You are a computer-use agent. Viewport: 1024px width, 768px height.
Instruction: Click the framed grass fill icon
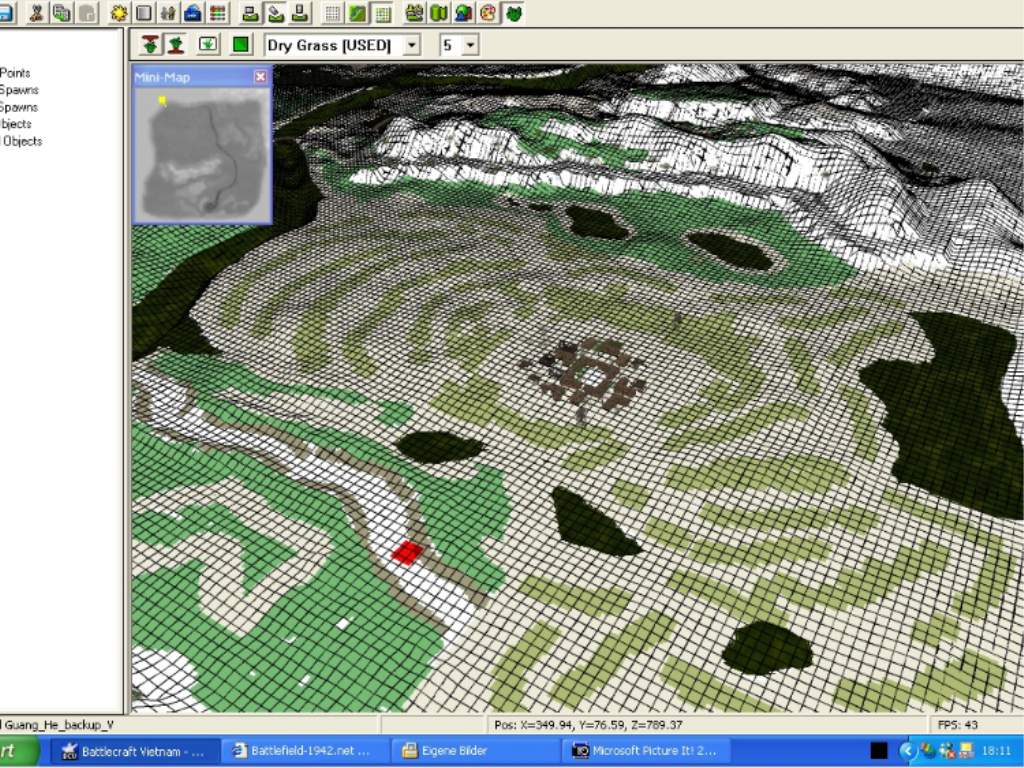coord(208,44)
